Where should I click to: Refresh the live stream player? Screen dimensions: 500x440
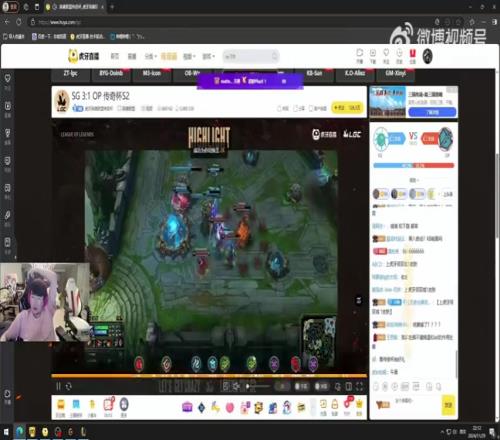coord(69,386)
